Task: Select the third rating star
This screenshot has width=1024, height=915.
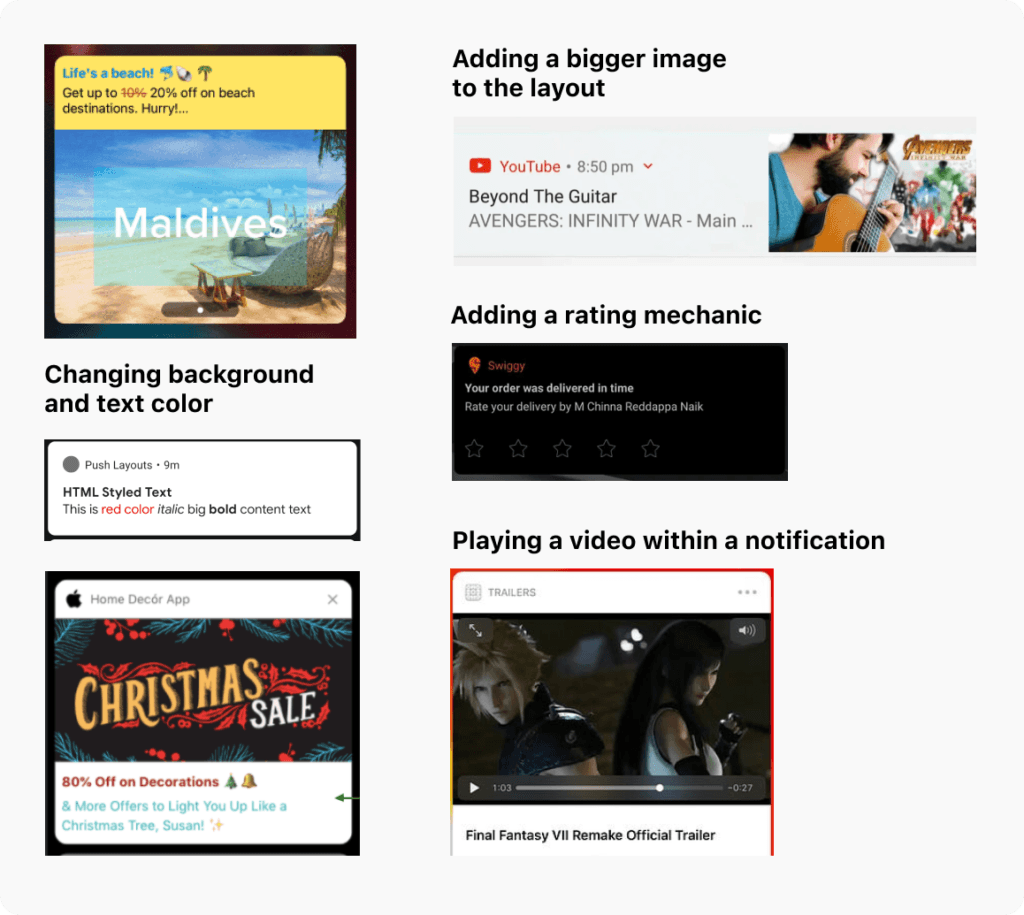Action: click(562, 449)
